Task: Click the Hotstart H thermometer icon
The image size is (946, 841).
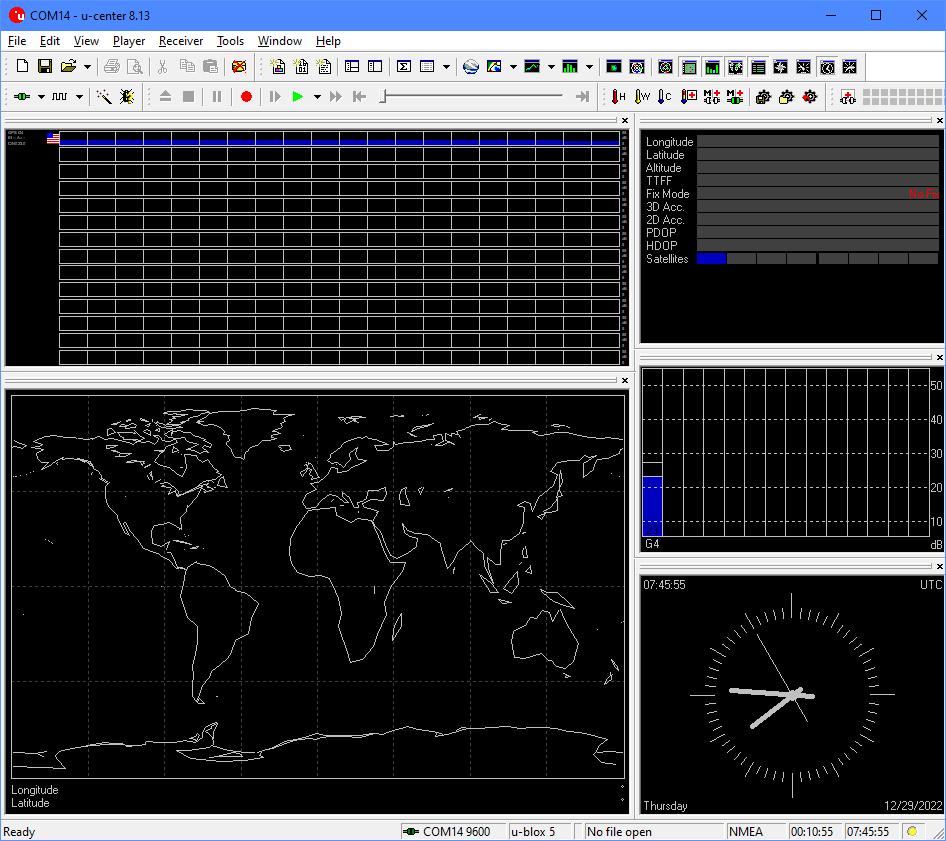Action: 619,97
